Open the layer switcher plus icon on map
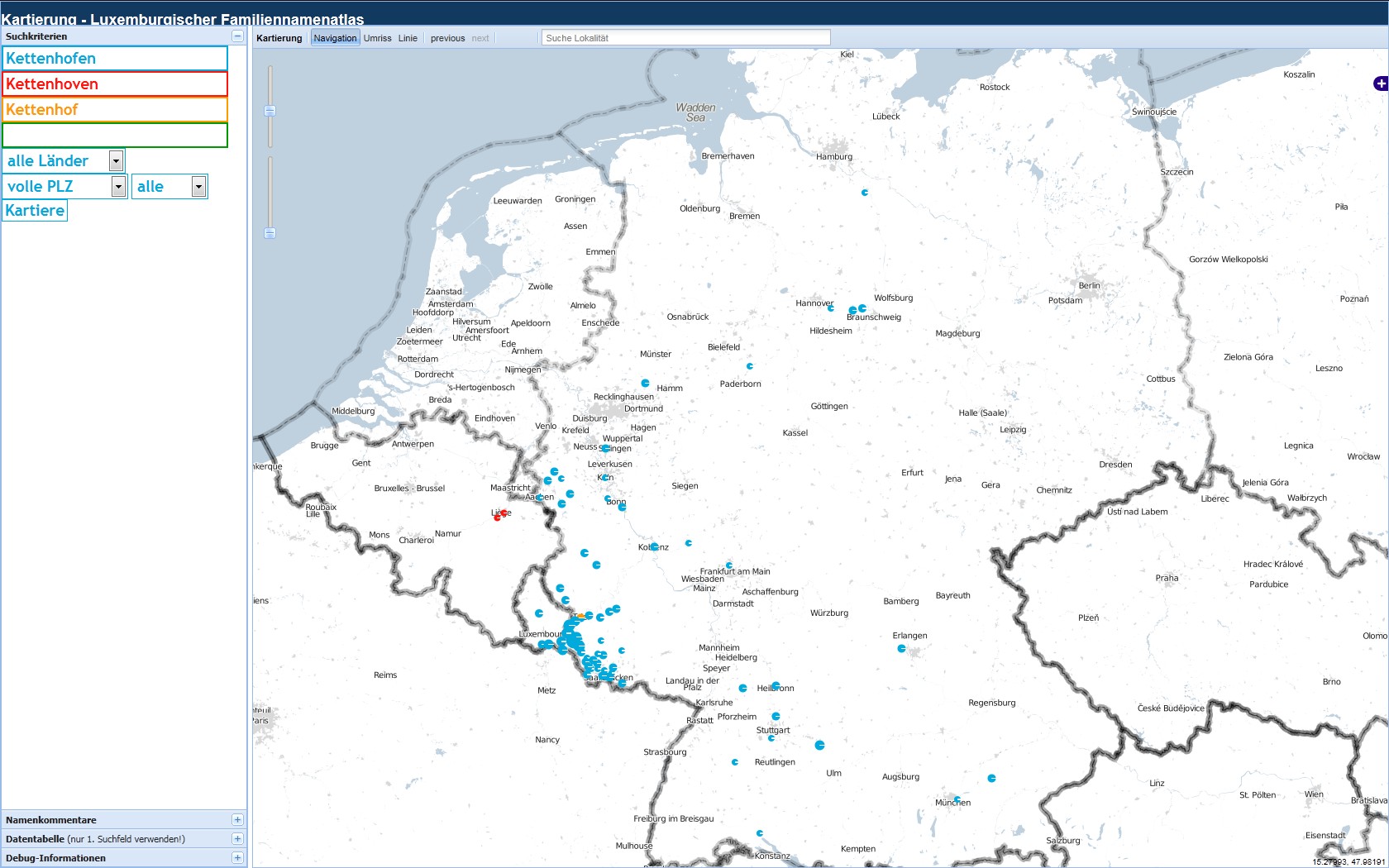This screenshot has height=868, width=1389. [1380, 83]
